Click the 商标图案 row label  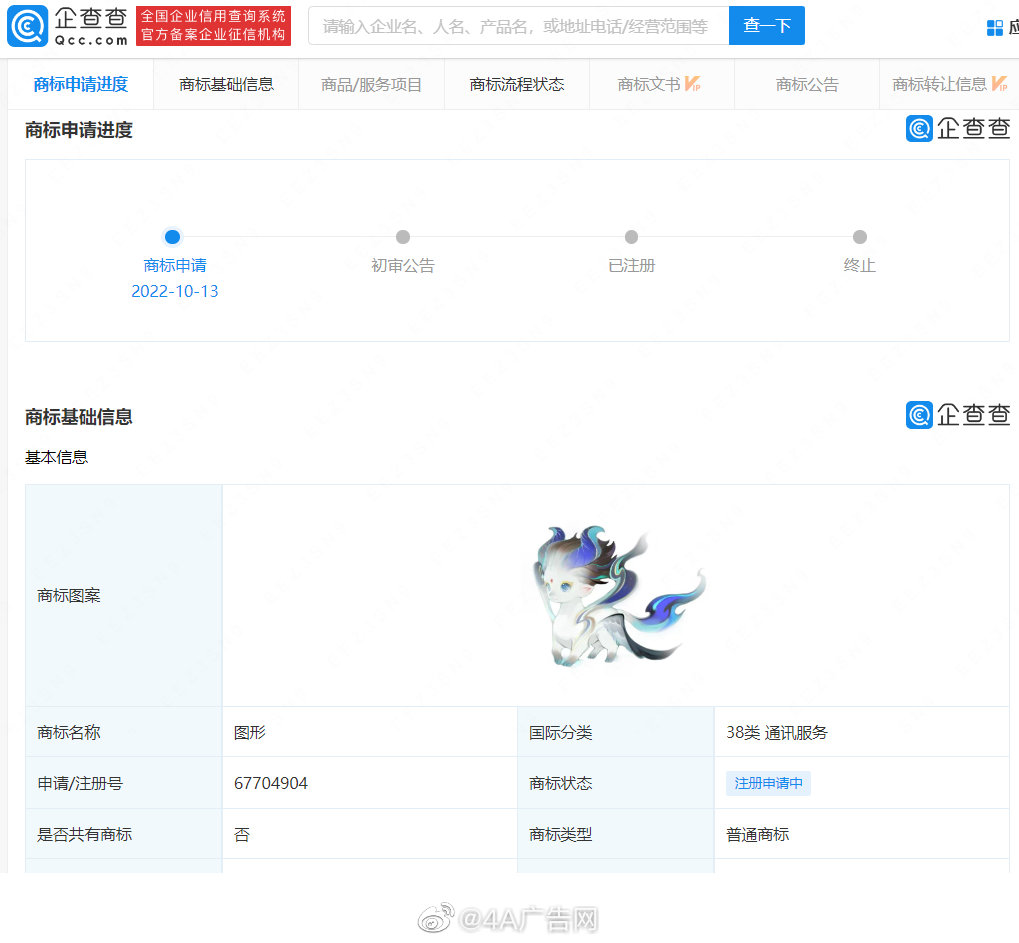(x=69, y=596)
